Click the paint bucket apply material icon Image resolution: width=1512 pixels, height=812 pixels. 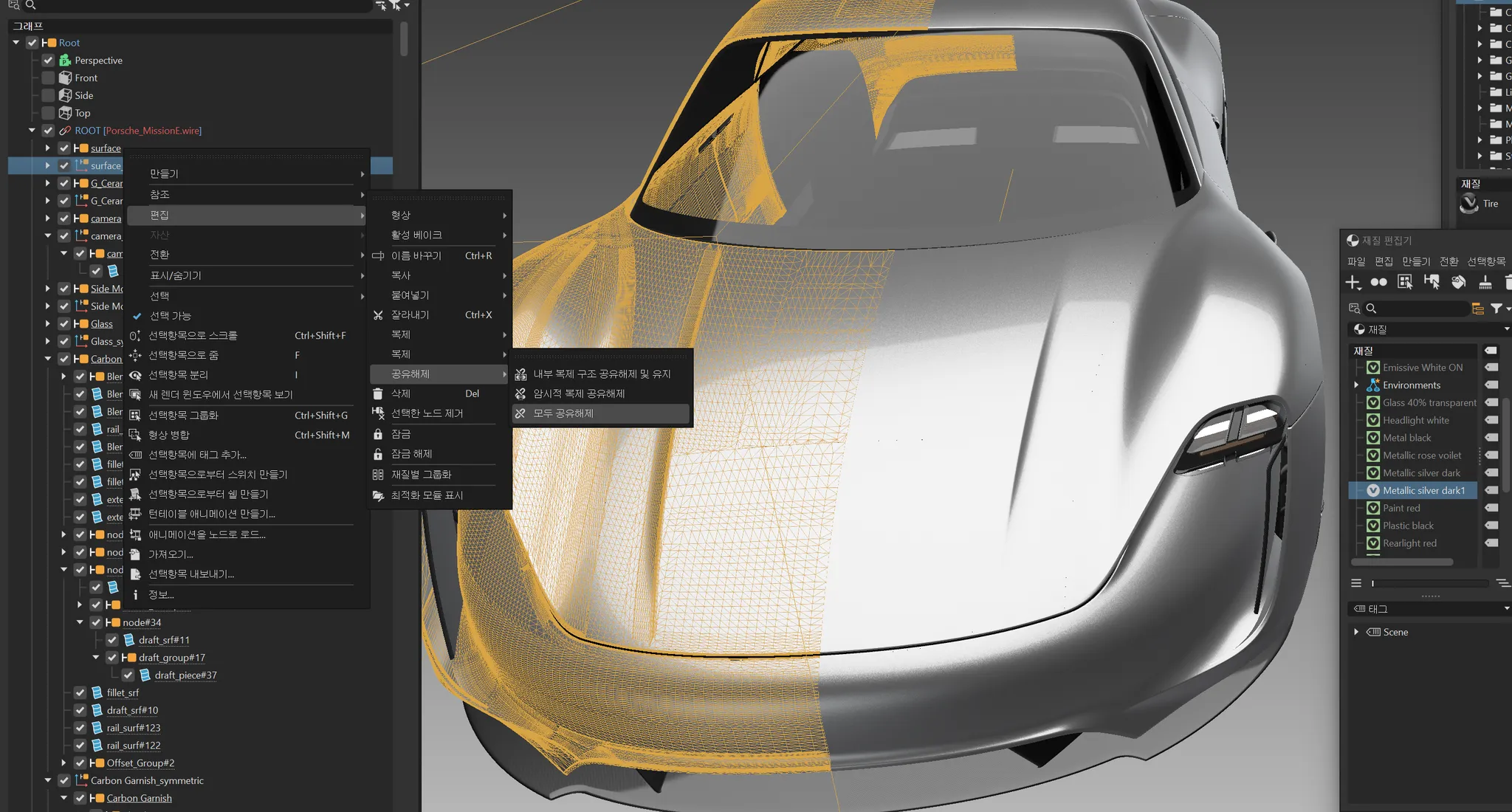point(1458,282)
